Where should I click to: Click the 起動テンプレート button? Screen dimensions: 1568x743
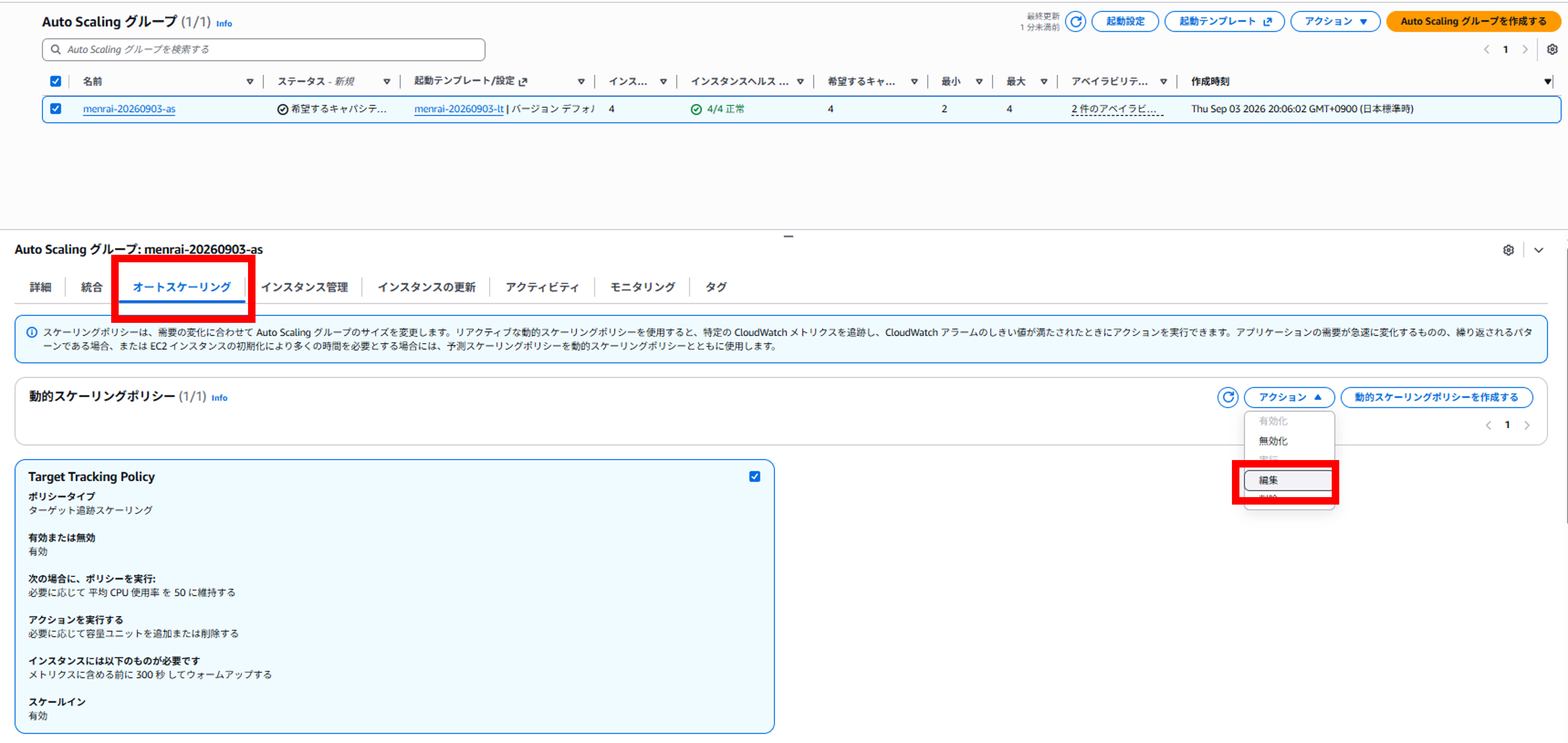(x=1224, y=21)
